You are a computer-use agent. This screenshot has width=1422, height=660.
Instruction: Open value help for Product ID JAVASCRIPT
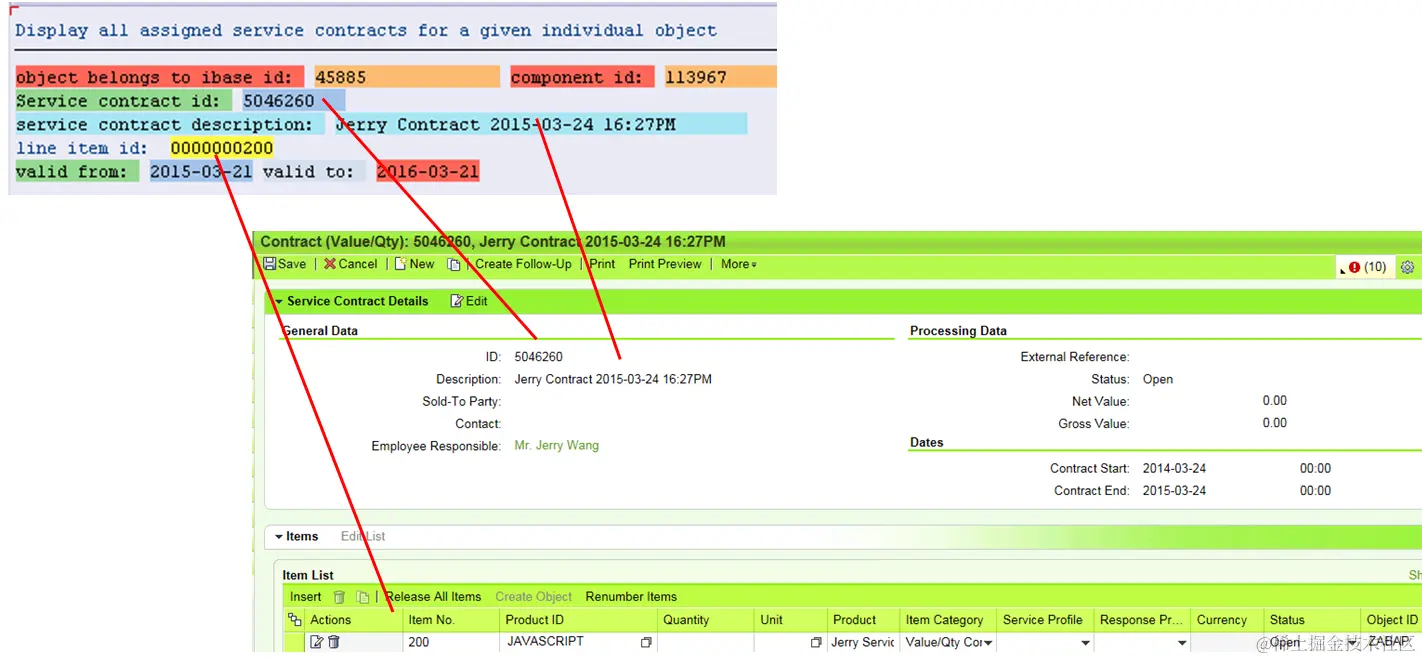pos(646,642)
